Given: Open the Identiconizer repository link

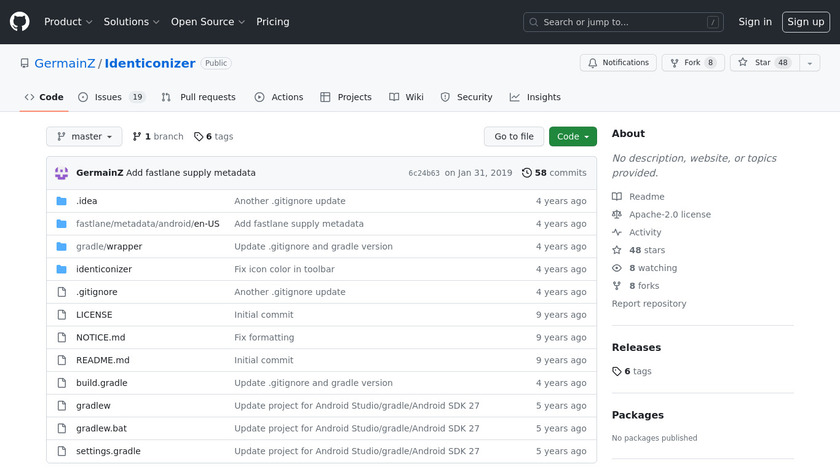Looking at the screenshot, I should click(150, 63).
